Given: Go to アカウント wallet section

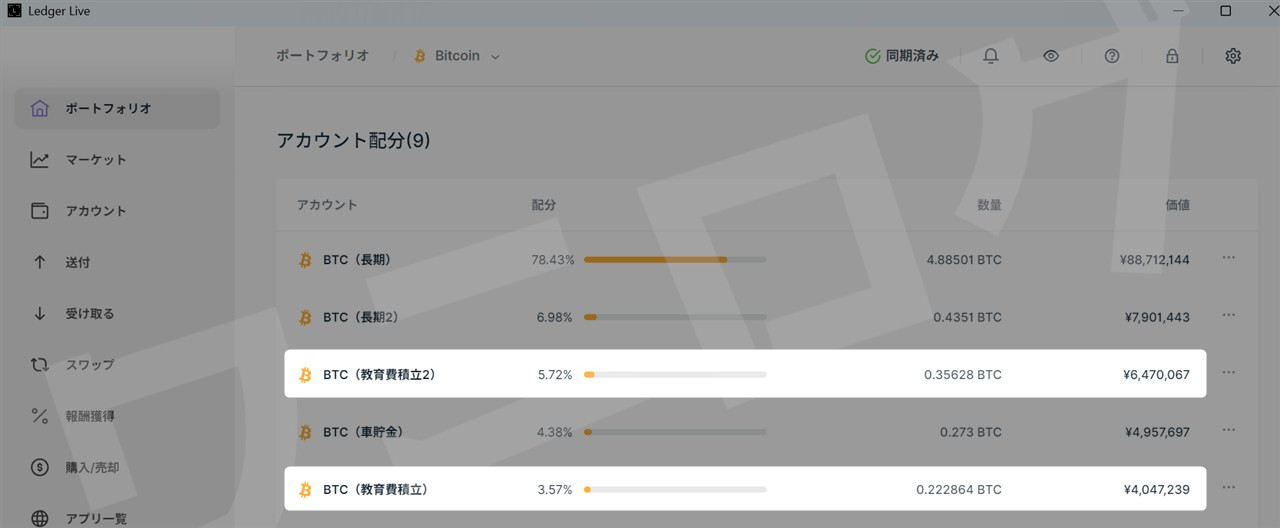Looking at the screenshot, I should pos(96,211).
